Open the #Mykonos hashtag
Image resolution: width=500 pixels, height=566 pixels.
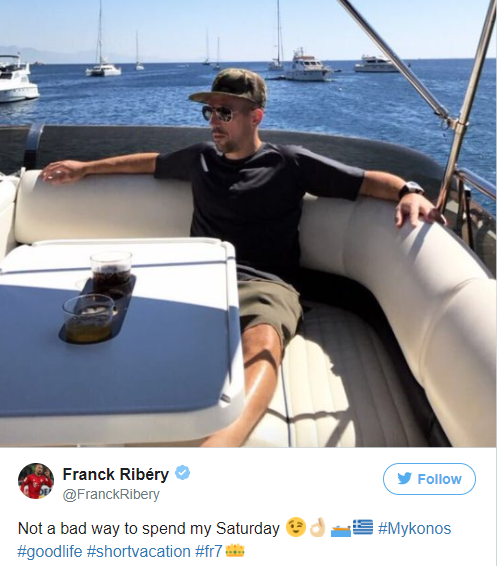(414, 528)
